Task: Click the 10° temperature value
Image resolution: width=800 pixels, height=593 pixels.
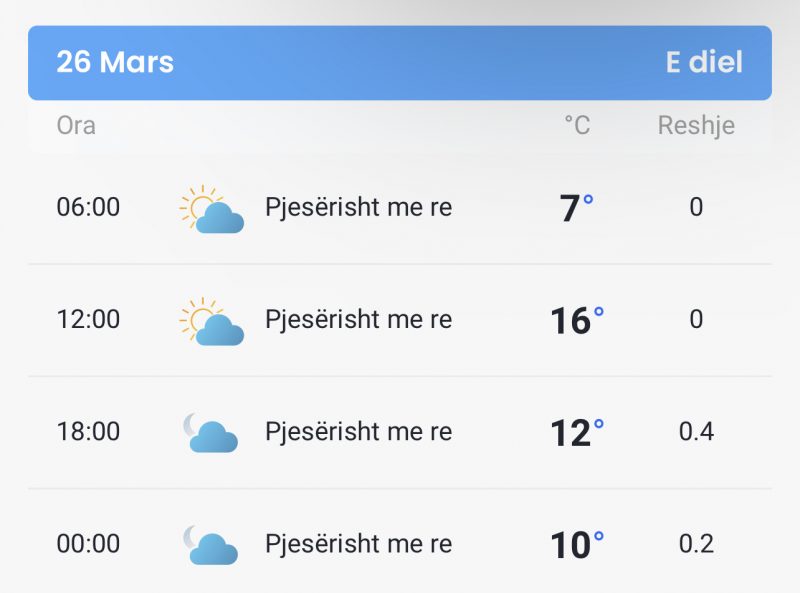Action: click(x=577, y=545)
